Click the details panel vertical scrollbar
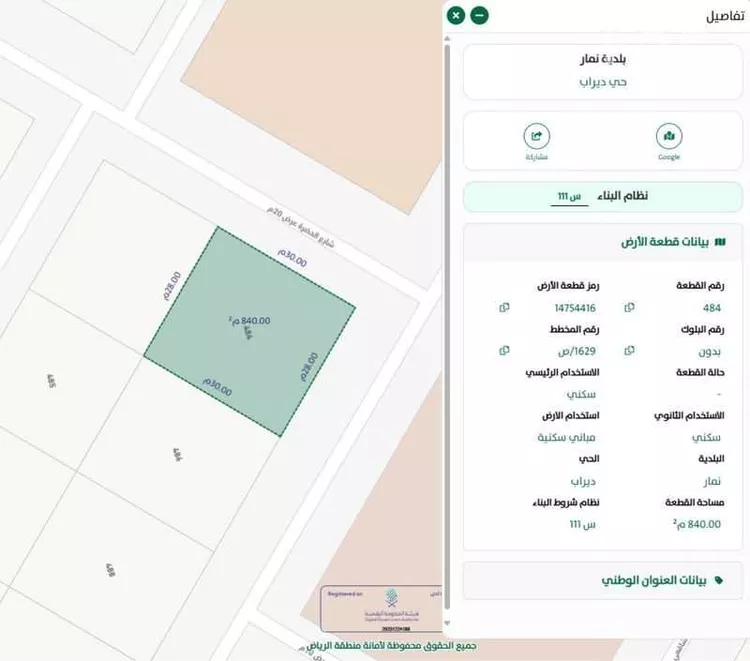 coord(447,328)
